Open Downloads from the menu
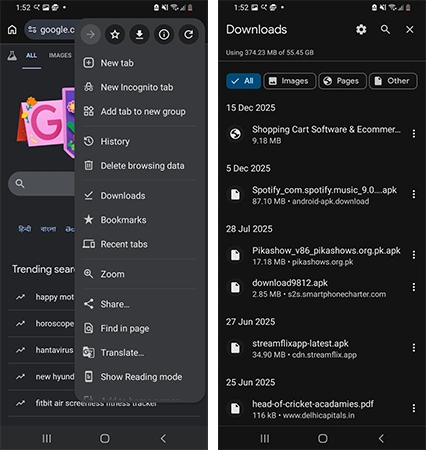The image size is (426, 450). click(x=140, y=196)
